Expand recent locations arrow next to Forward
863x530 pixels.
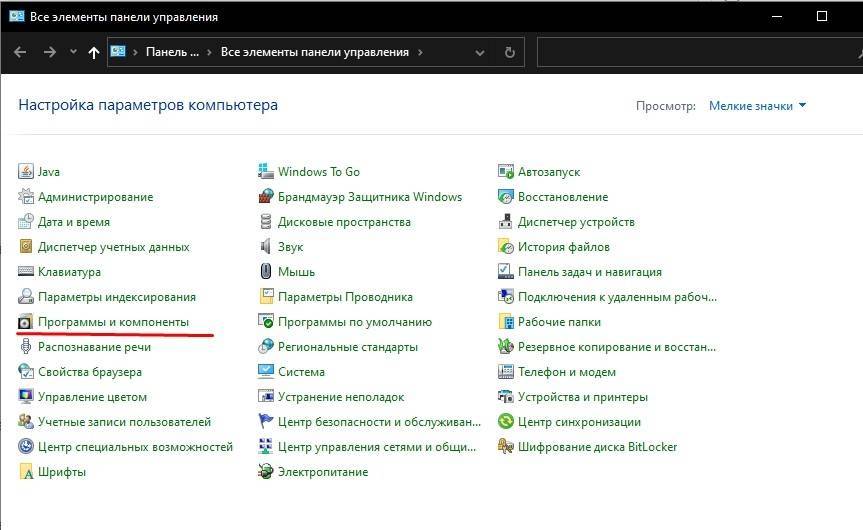tap(73, 52)
